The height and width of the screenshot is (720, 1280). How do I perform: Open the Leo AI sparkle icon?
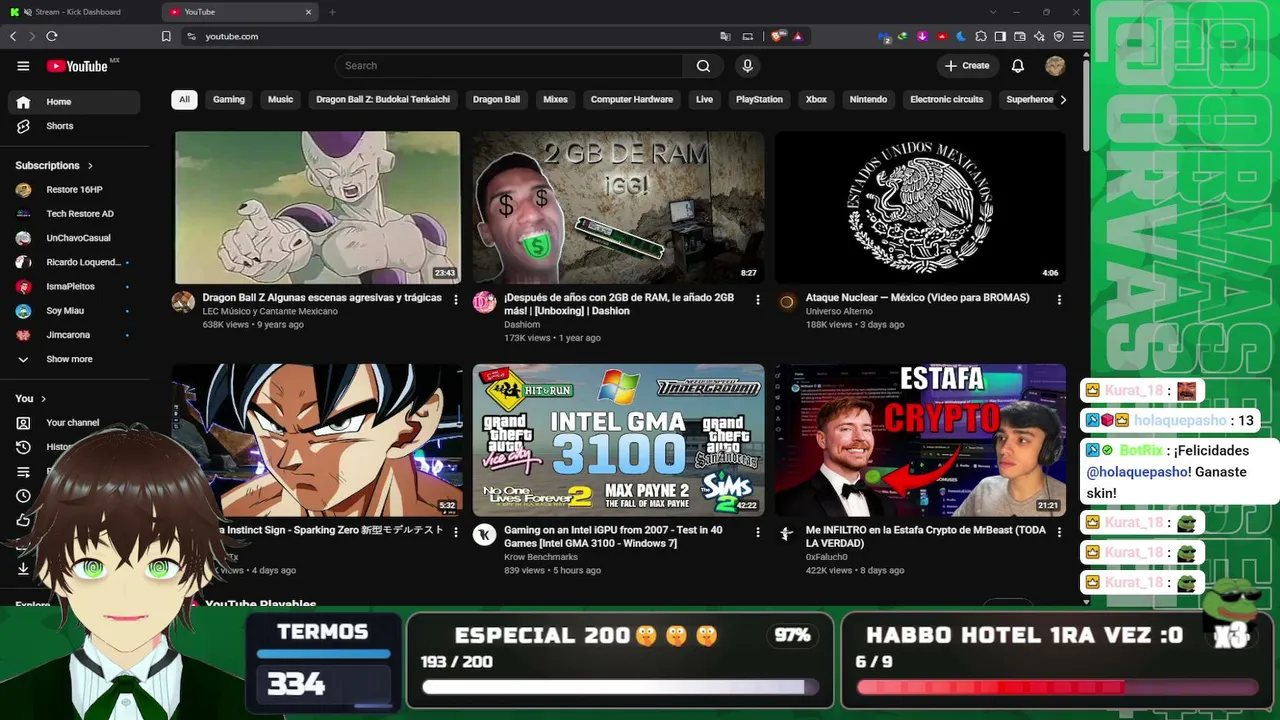[x=1039, y=36]
